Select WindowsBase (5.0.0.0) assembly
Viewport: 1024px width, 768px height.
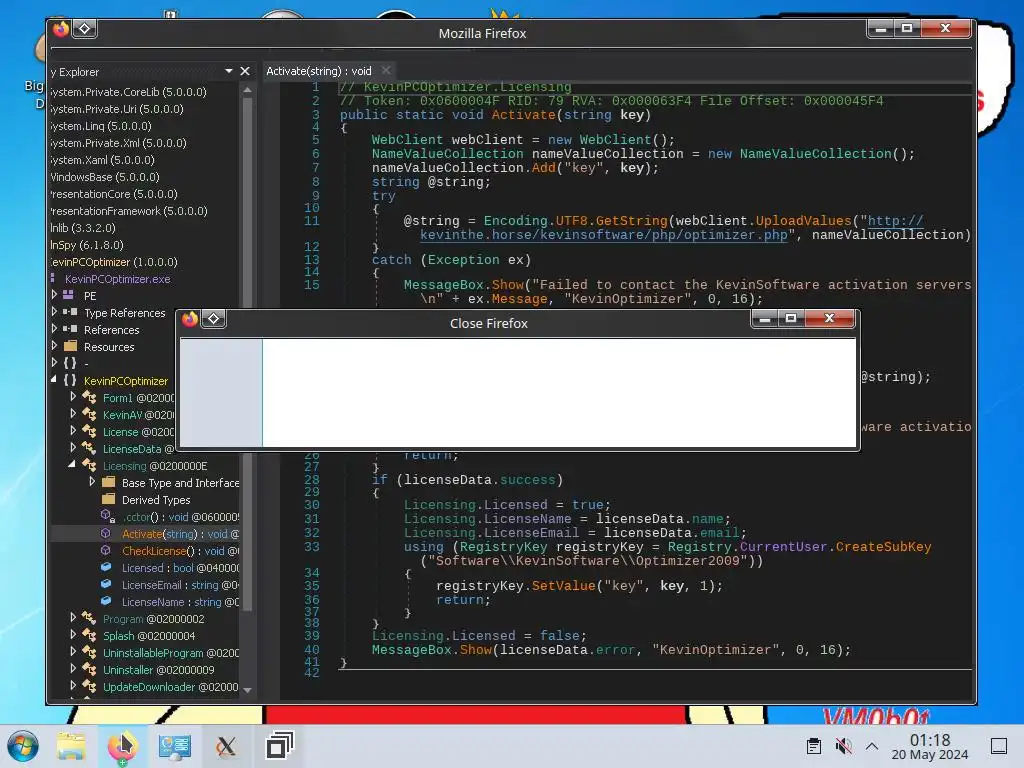(x=105, y=177)
